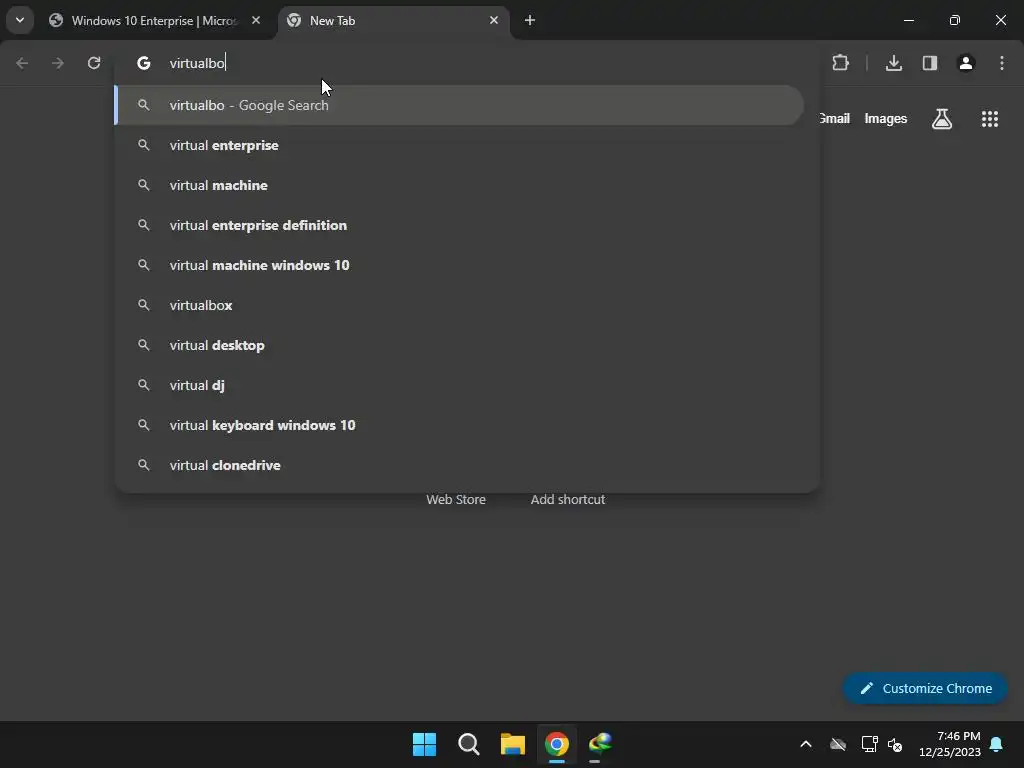Pick virtual enterprise definition suggestion

(x=459, y=225)
